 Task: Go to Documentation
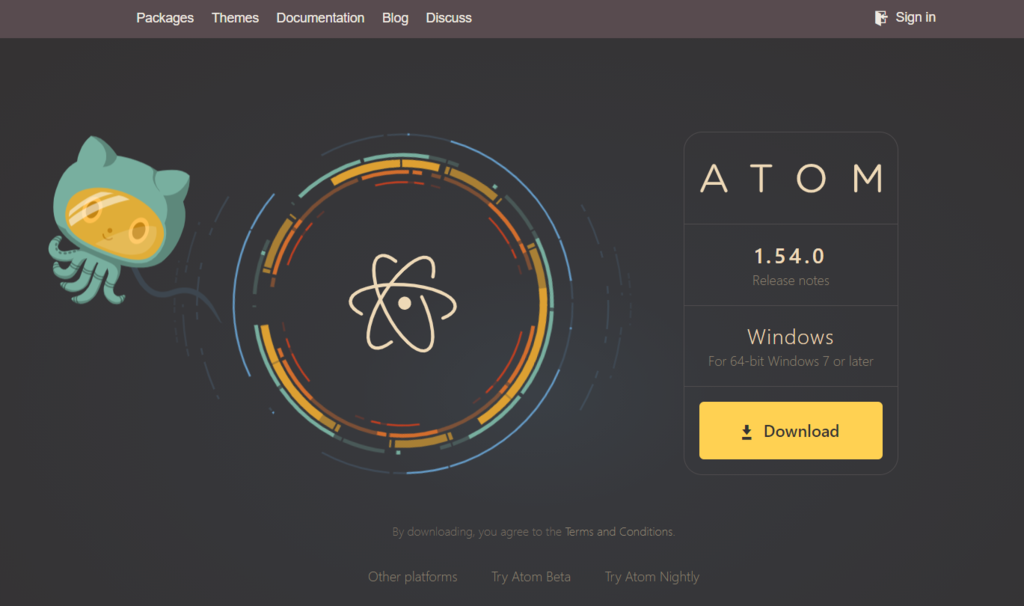click(x=320, y=17)
